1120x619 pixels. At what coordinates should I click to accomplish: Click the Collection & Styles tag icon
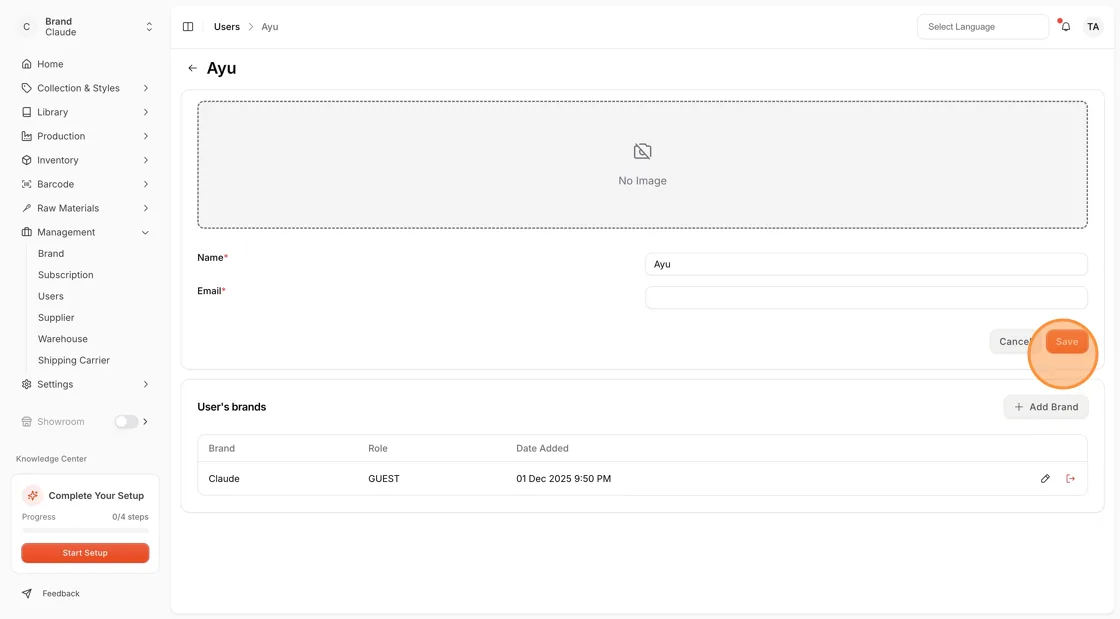[26, 88]
